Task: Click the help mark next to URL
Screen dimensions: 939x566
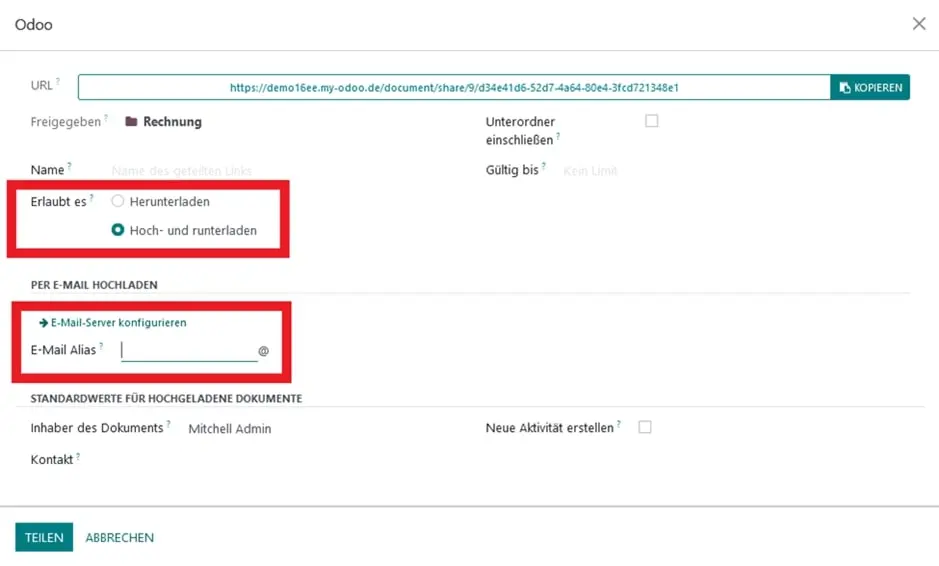Action: (x=58, y=82)
